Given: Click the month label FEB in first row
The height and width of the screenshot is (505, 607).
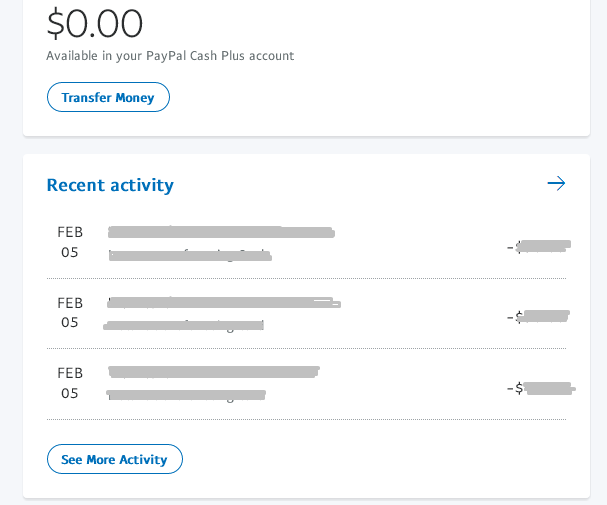Looking at the screenshot, I should point(70,232).
